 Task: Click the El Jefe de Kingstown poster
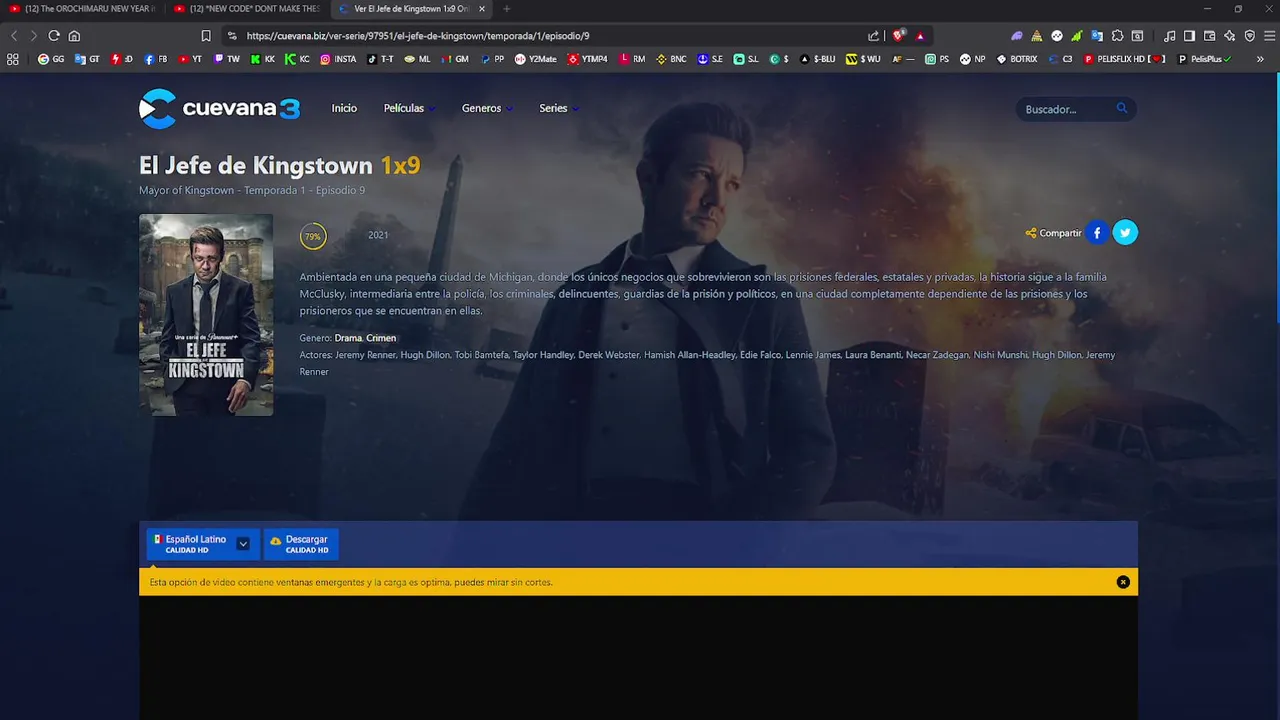coord(206,314)
